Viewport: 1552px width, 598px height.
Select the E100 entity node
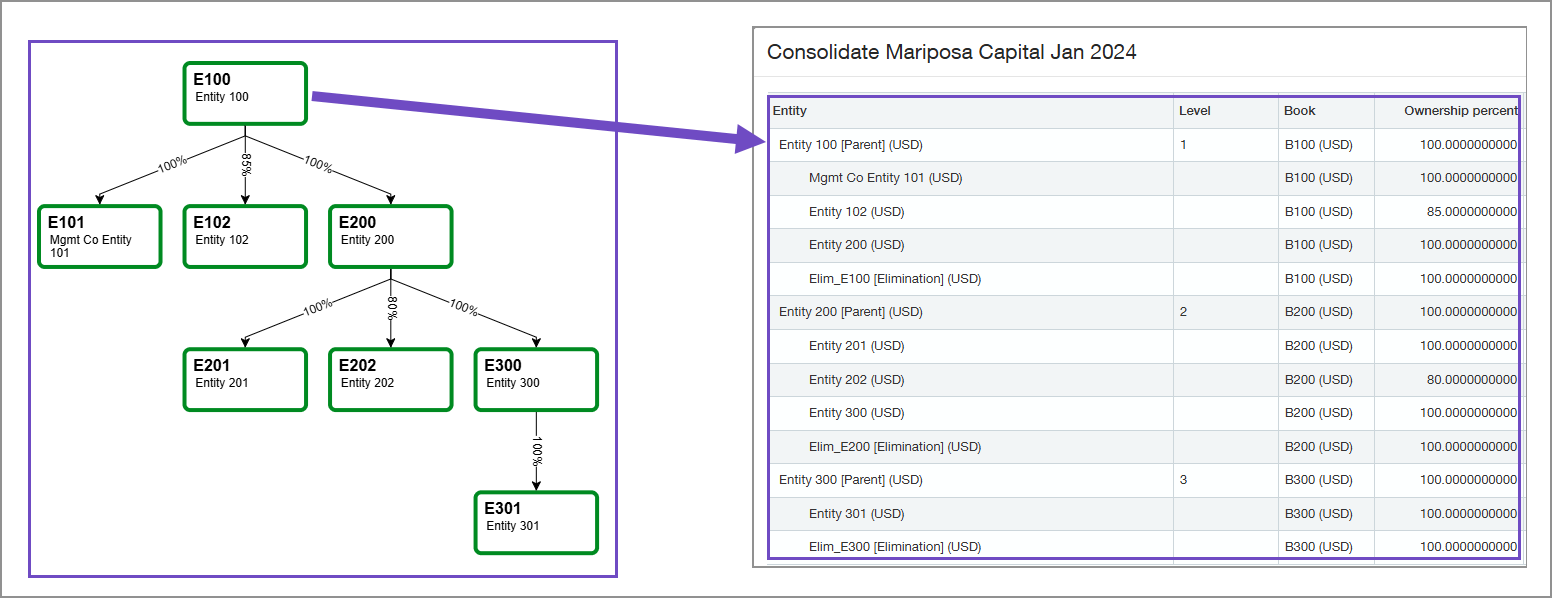point(244,93)
